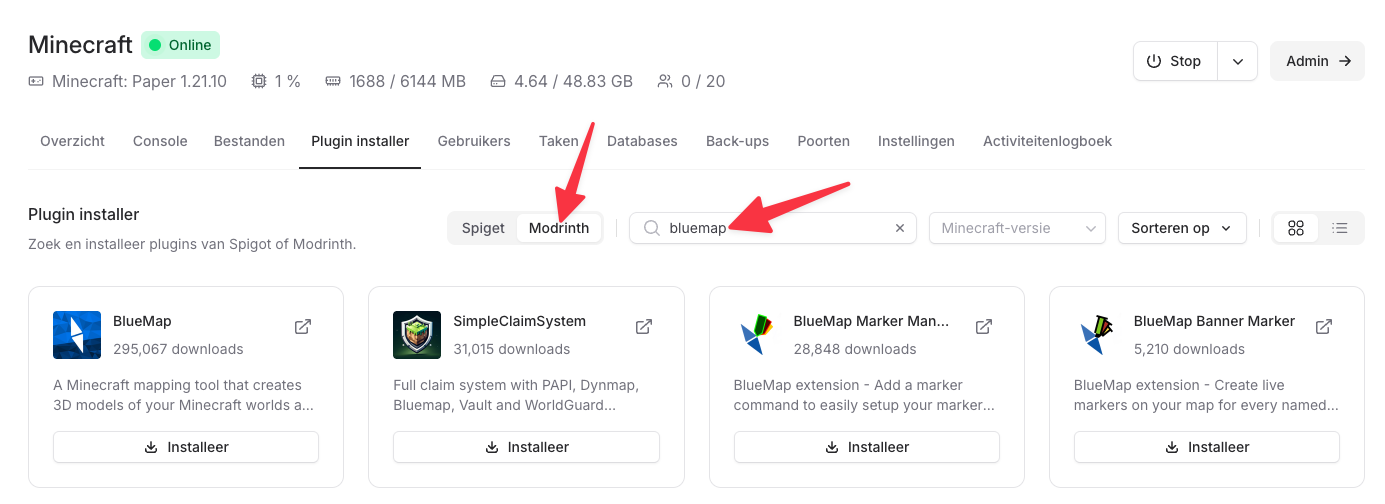Select Spiget as plugin source
The height and width of the screenshot is (504, 1385).
click(x=483, y=228)
